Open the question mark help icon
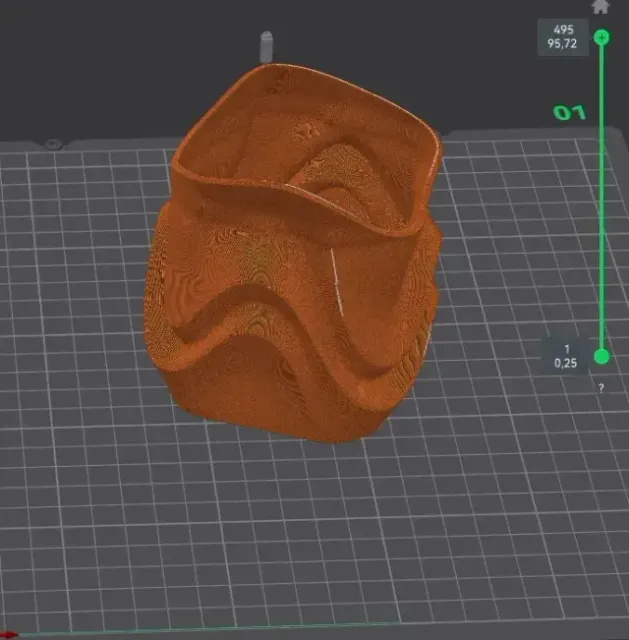Image resolution: width=629 pixels, height=640 pixels. (x=601, y=388)
